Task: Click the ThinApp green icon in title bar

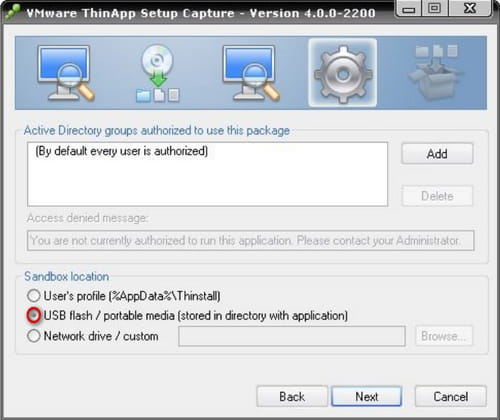Action: tap(13, 12)
